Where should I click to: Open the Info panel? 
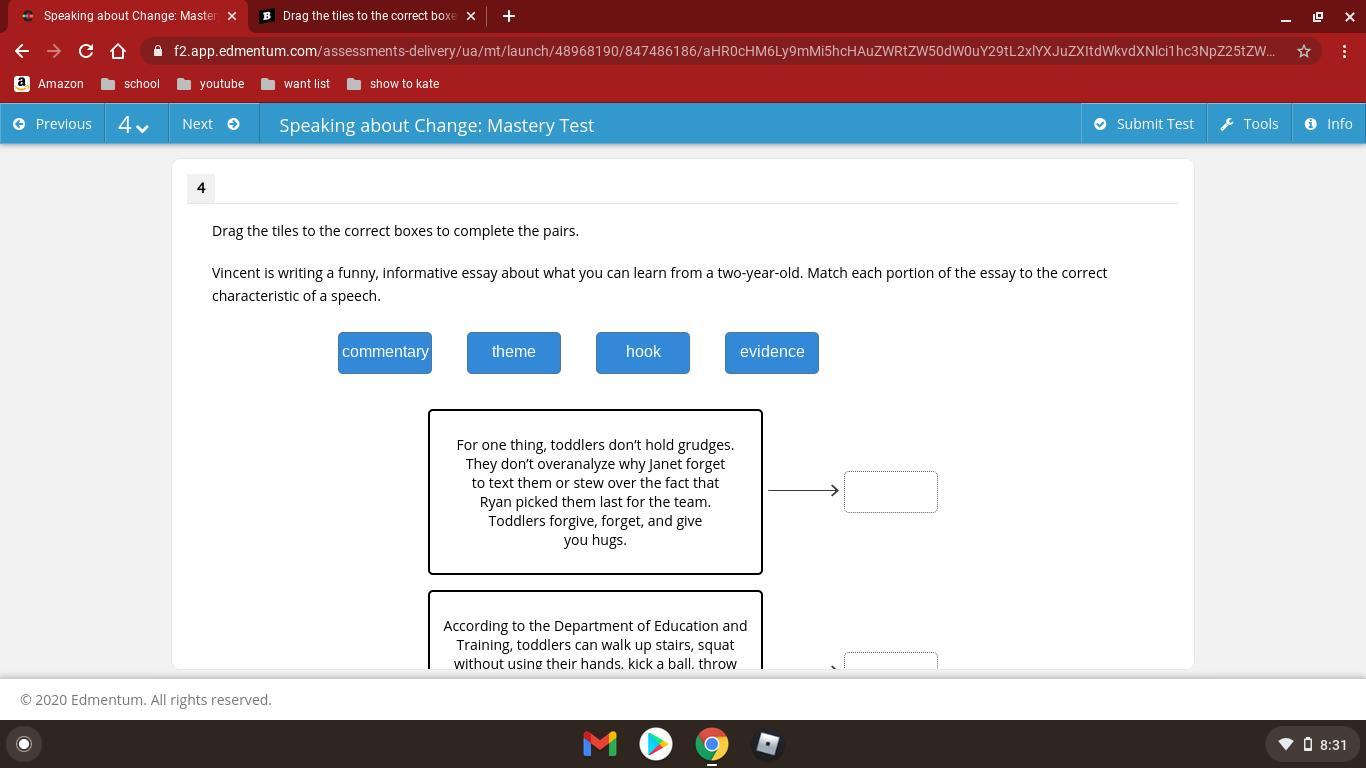1328,124
